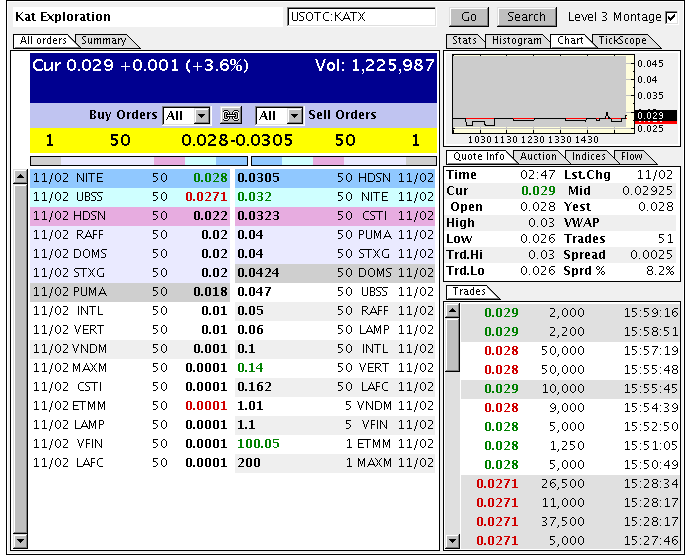Screen dimensions: 686x560
Task: Switch to the Flow tab
Action: point(632,157)
